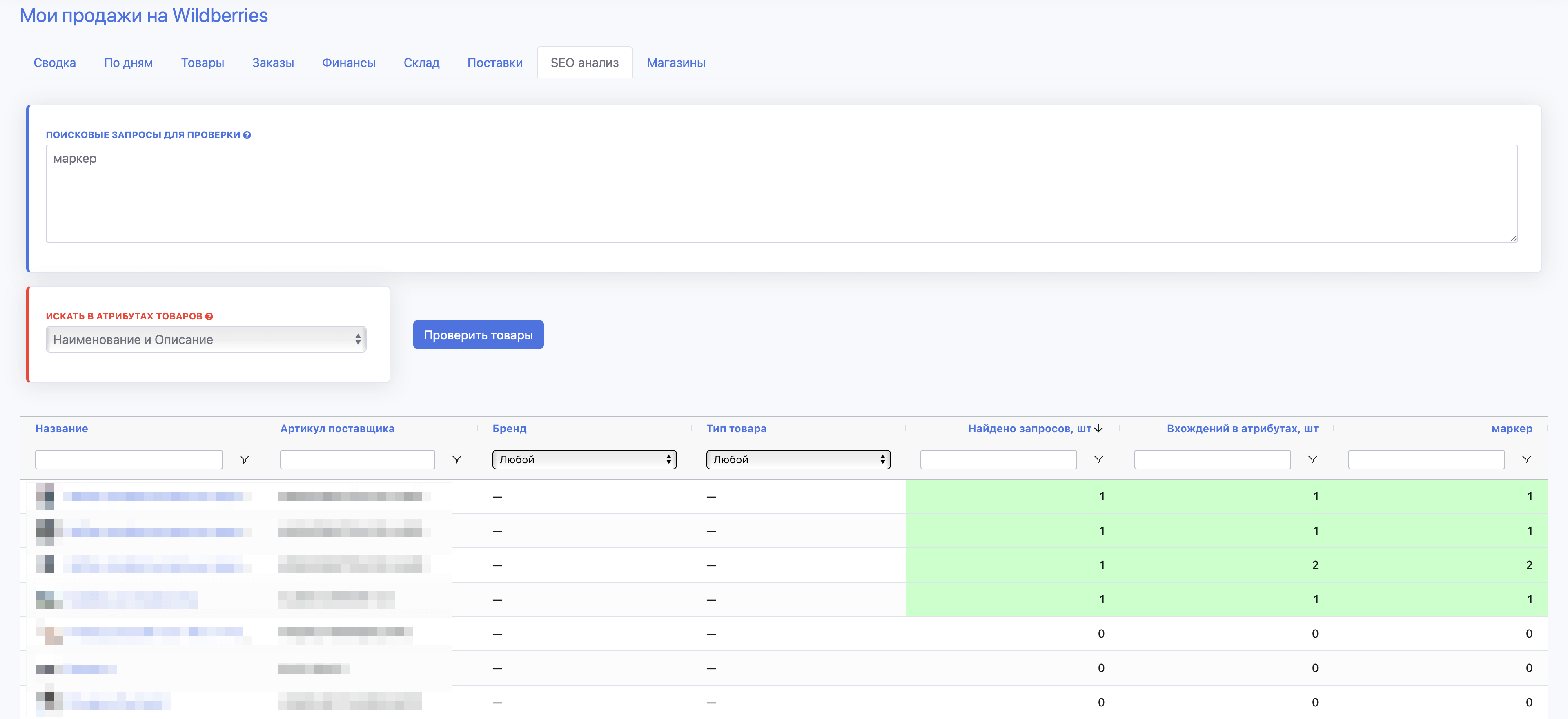This screenshot has width=1568, height=719.
Task: Open the Финансы tab
Action: click(349, 63)
